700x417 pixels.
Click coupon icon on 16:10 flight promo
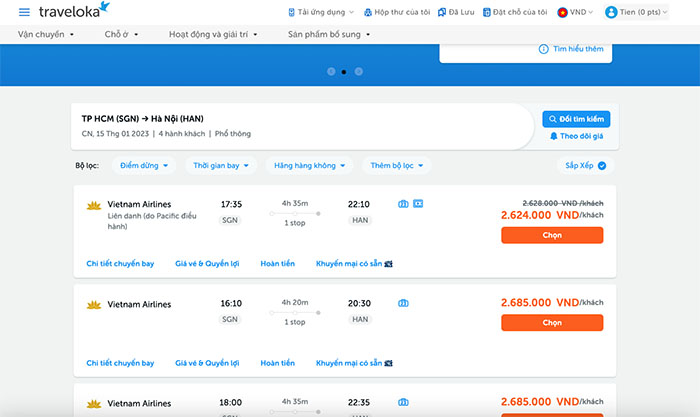point(388,363)
